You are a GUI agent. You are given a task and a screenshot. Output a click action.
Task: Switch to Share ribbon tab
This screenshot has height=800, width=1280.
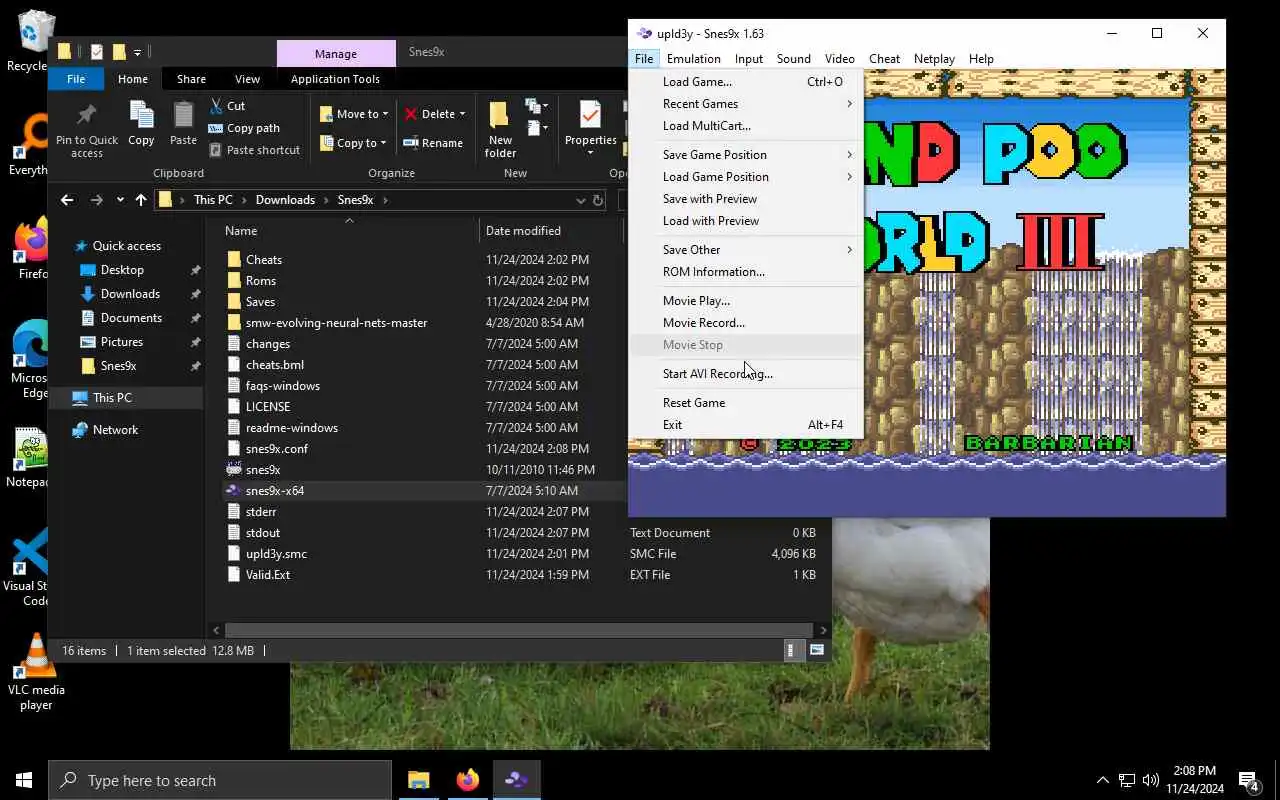pos(191,79)
